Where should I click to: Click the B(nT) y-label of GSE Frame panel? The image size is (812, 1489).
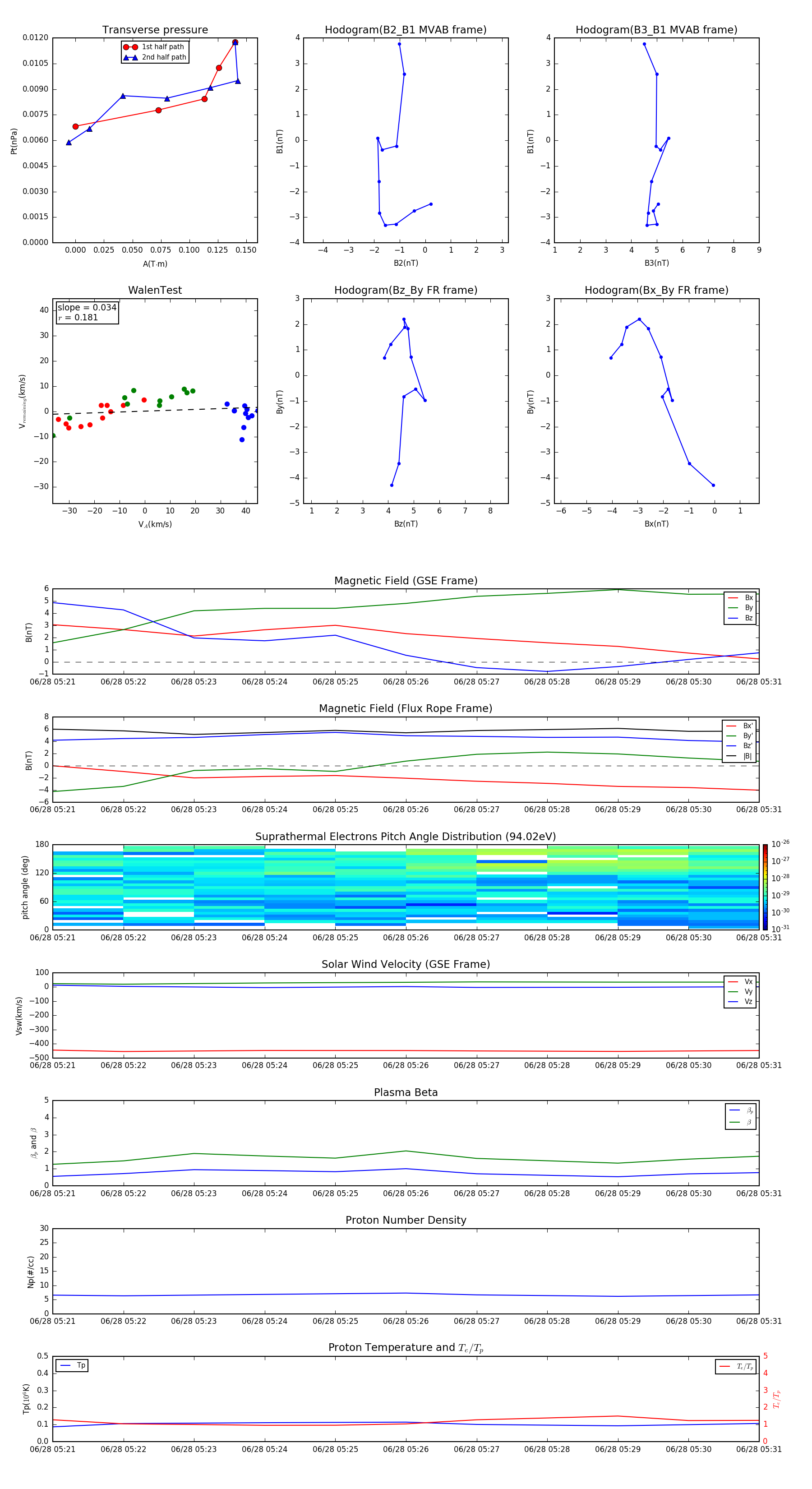click(x=29, y=632)
